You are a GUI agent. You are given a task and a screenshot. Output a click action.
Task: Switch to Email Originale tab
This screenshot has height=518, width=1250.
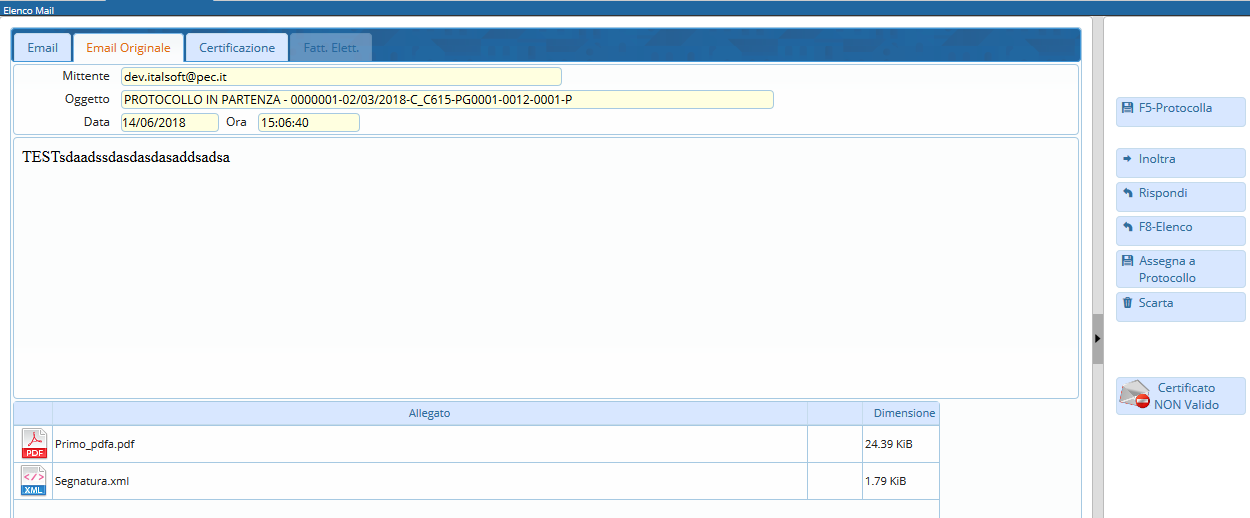pos(128,47)
